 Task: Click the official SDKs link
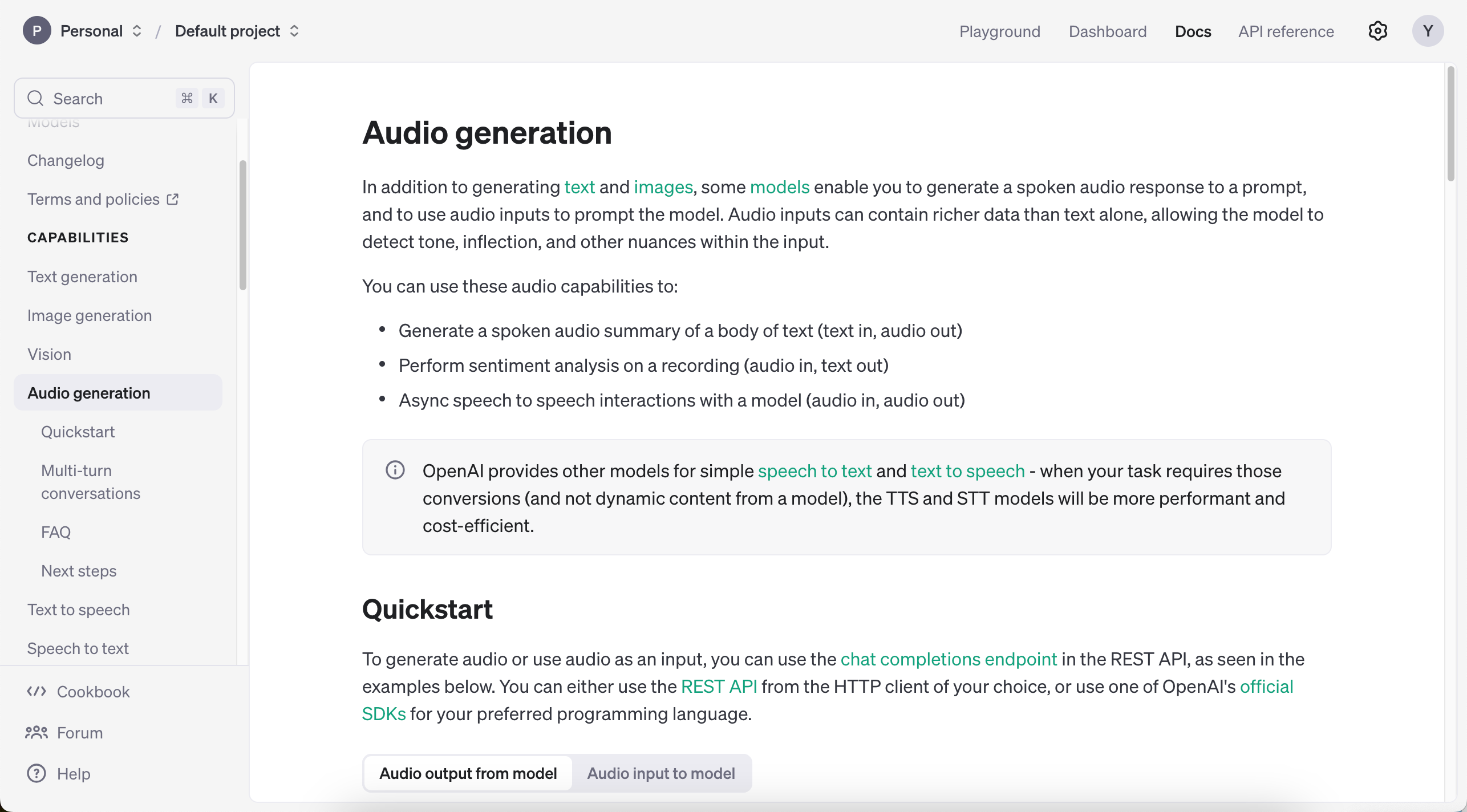tap(1267, 687)
